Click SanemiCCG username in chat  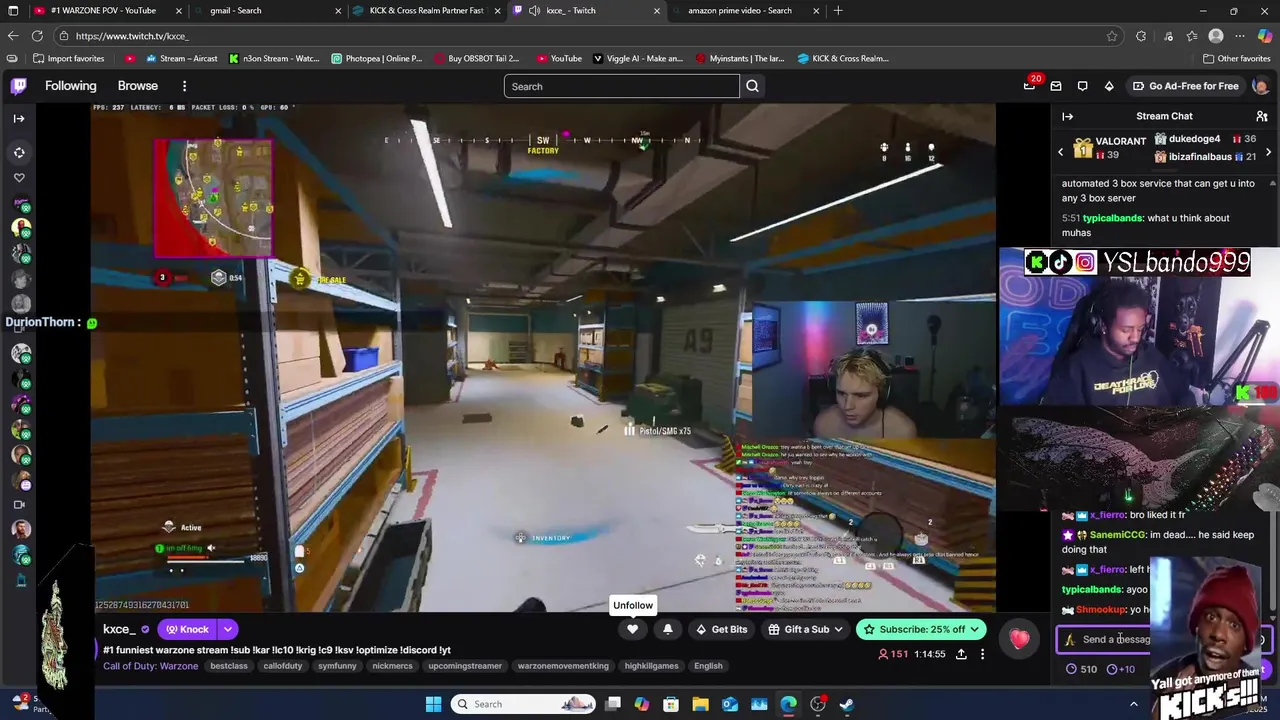click(1117, 535)
